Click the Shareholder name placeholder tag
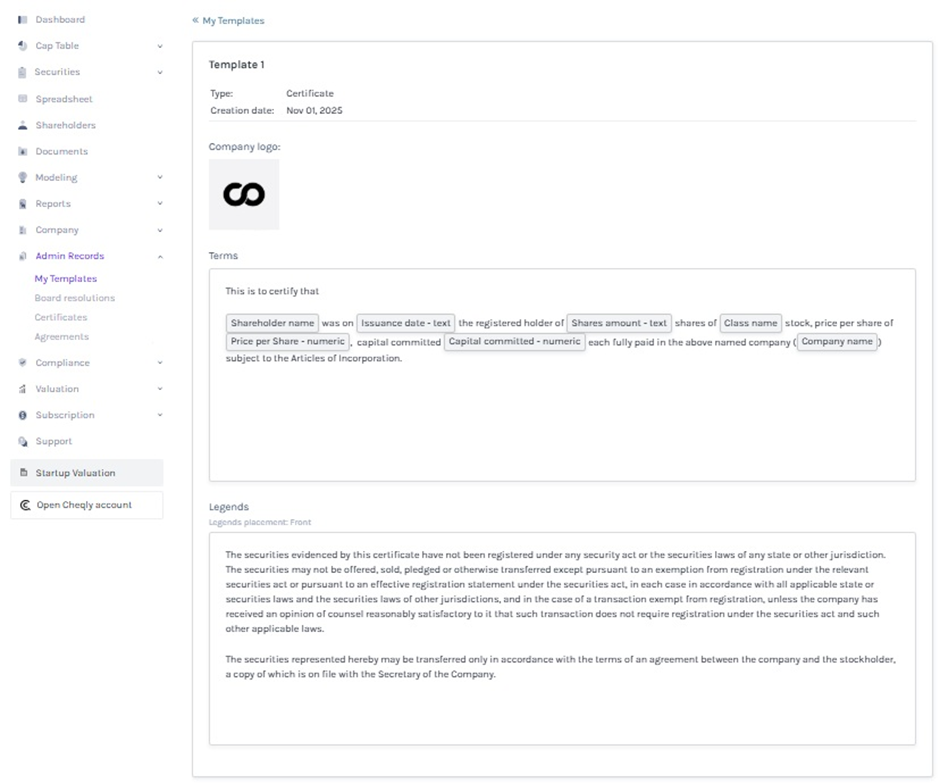The image size is (940, 783). [x=272, y=323]
